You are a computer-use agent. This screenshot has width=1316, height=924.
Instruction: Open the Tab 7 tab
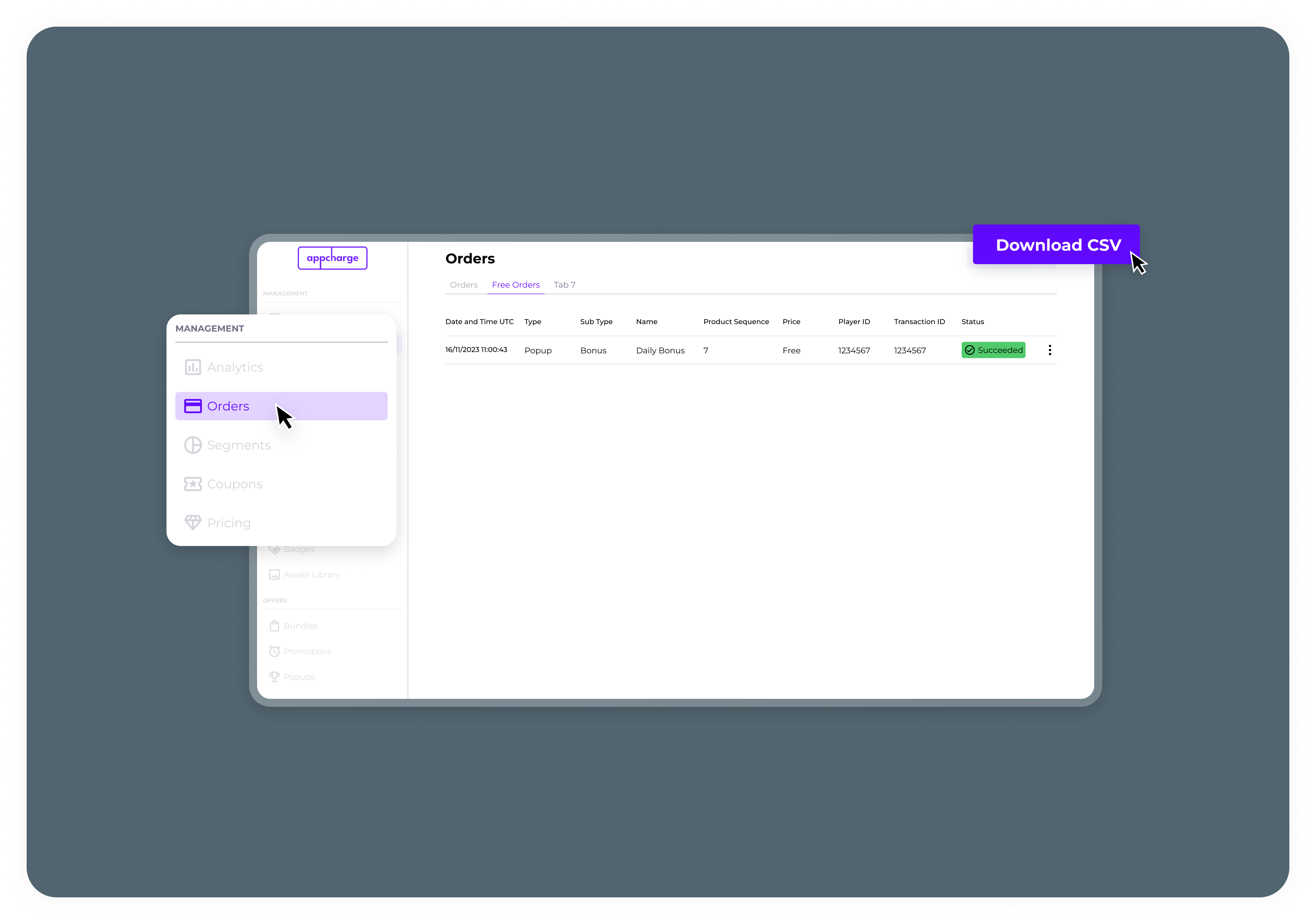pos(564,285)
